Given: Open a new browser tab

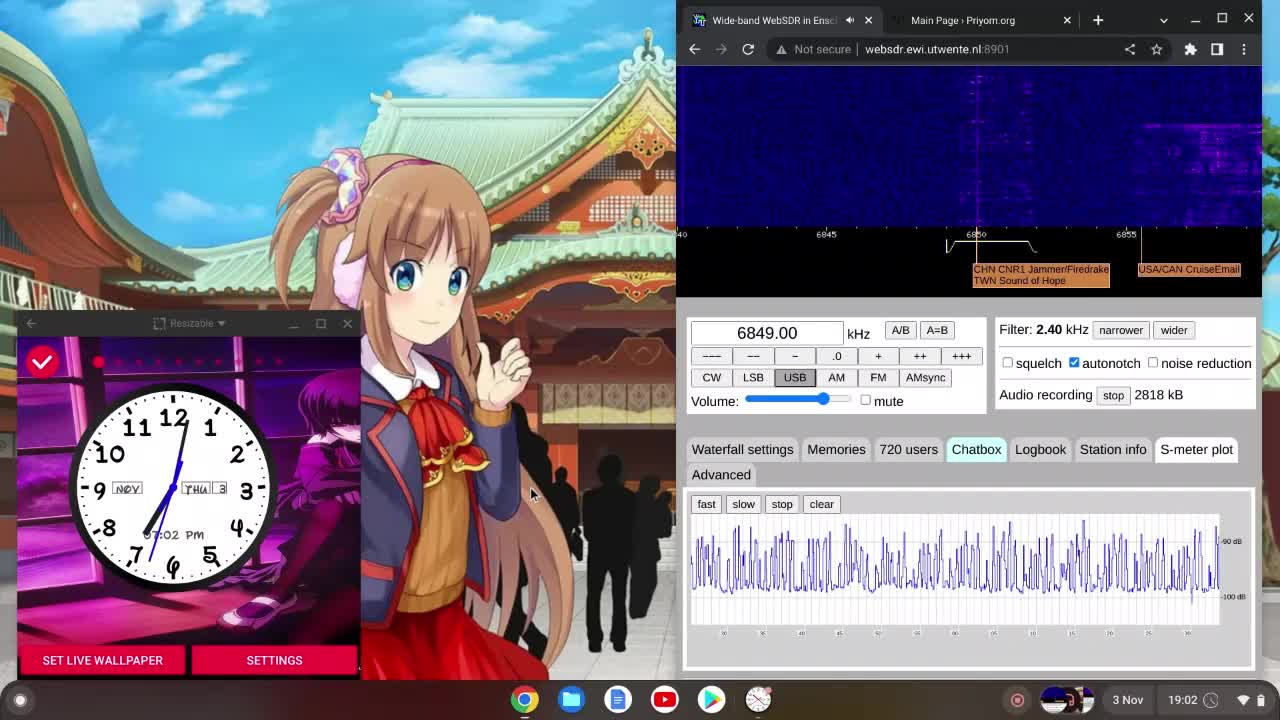Looking at the screenshot, I should click(1098, 20).
